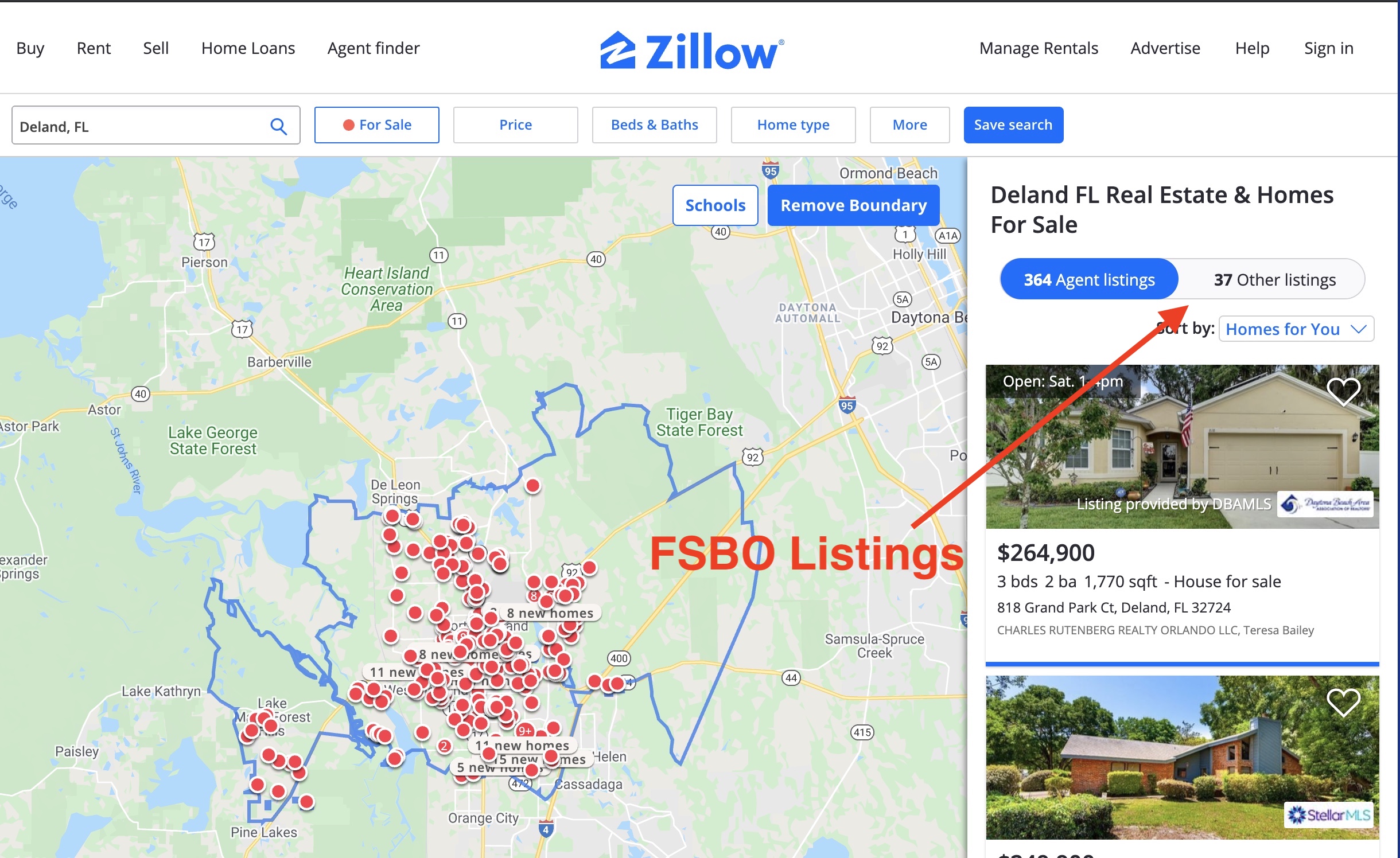Expand the Price filter dropdown
Image resolution: width=1400 pixels, height=858 pixels.
tap(516, 124)
